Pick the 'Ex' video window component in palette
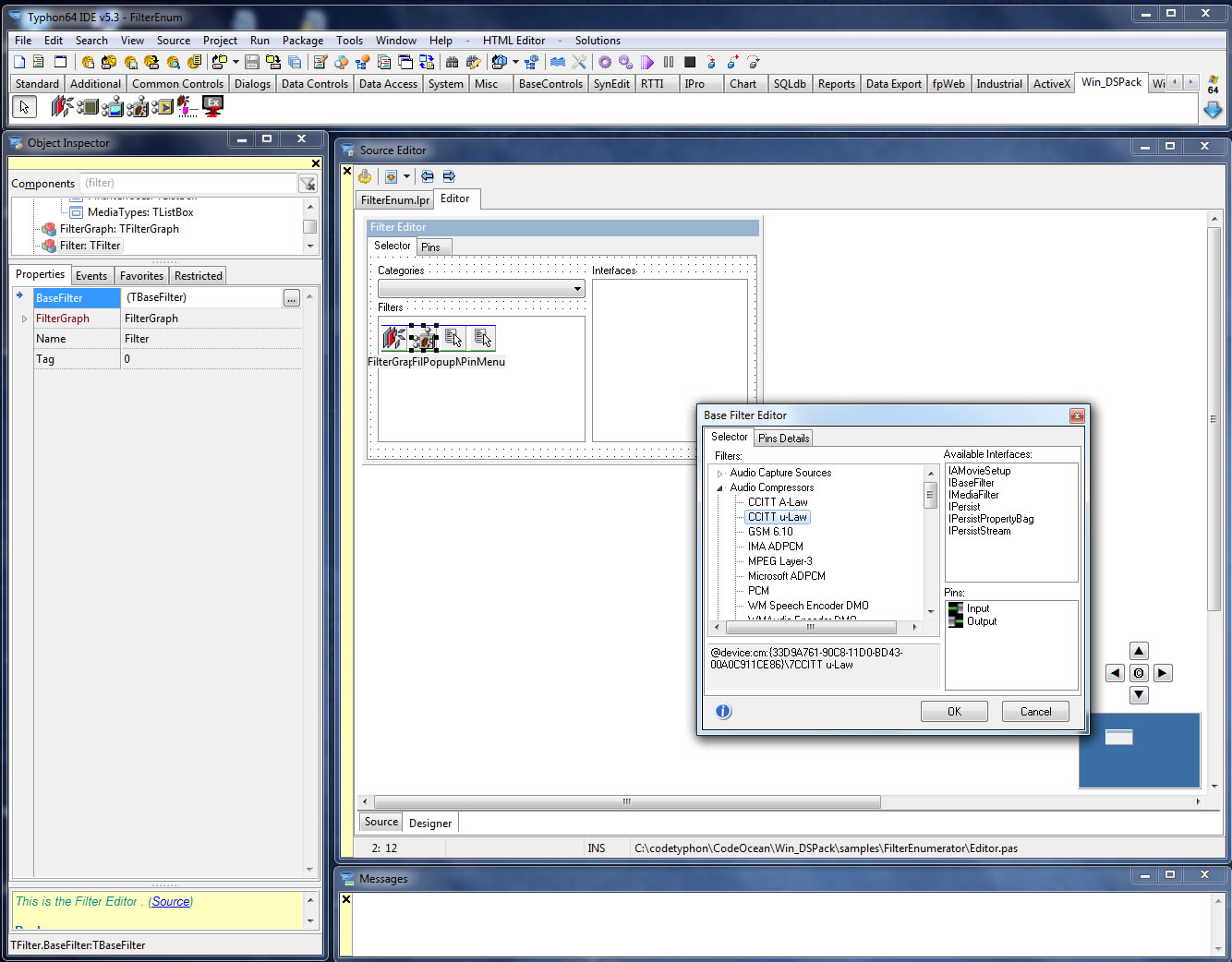 213,107
